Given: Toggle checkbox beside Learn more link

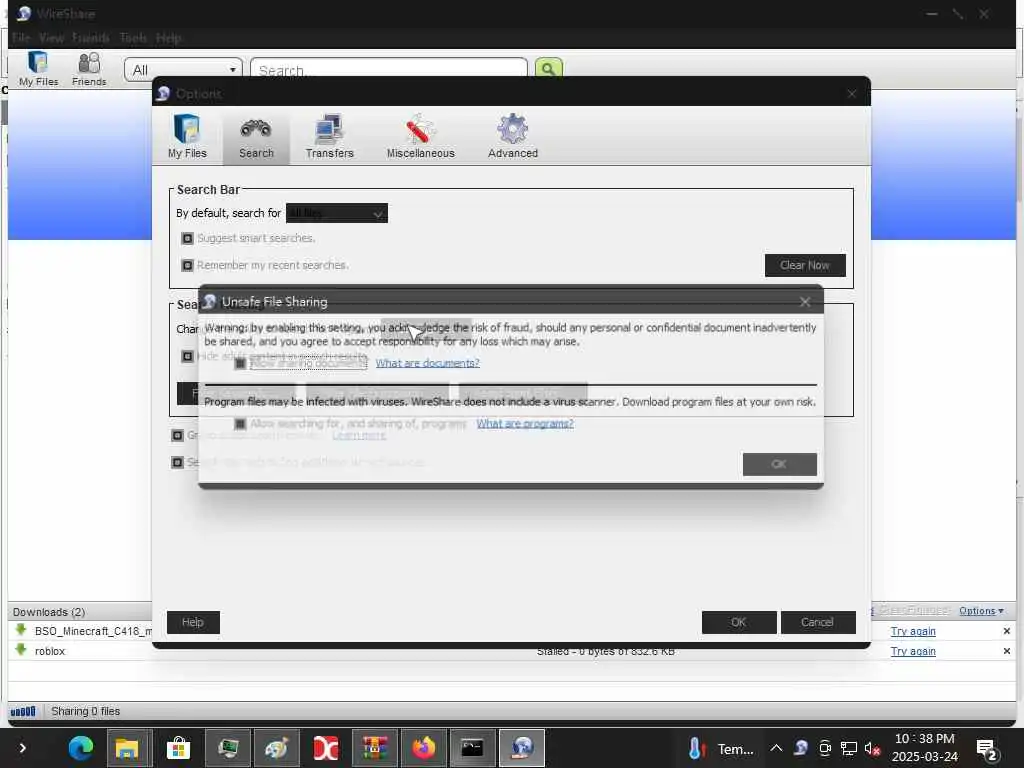Looking at the screenshot, I should [x=178, y=435].
